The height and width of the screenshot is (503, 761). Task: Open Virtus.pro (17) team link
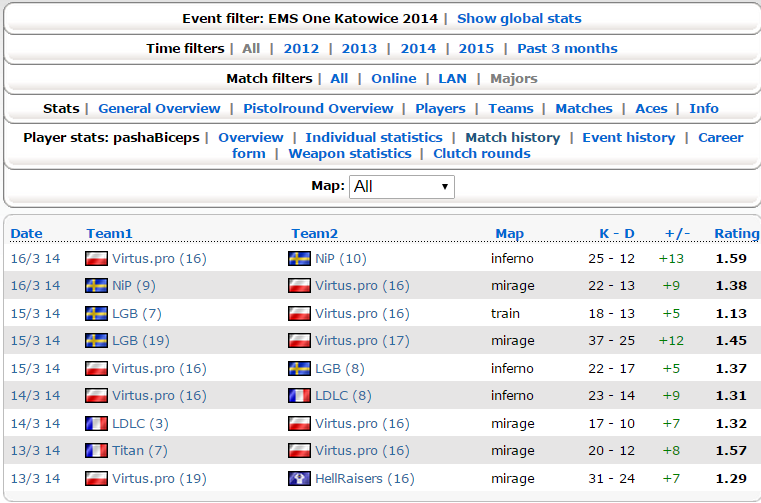pos(363,341)
